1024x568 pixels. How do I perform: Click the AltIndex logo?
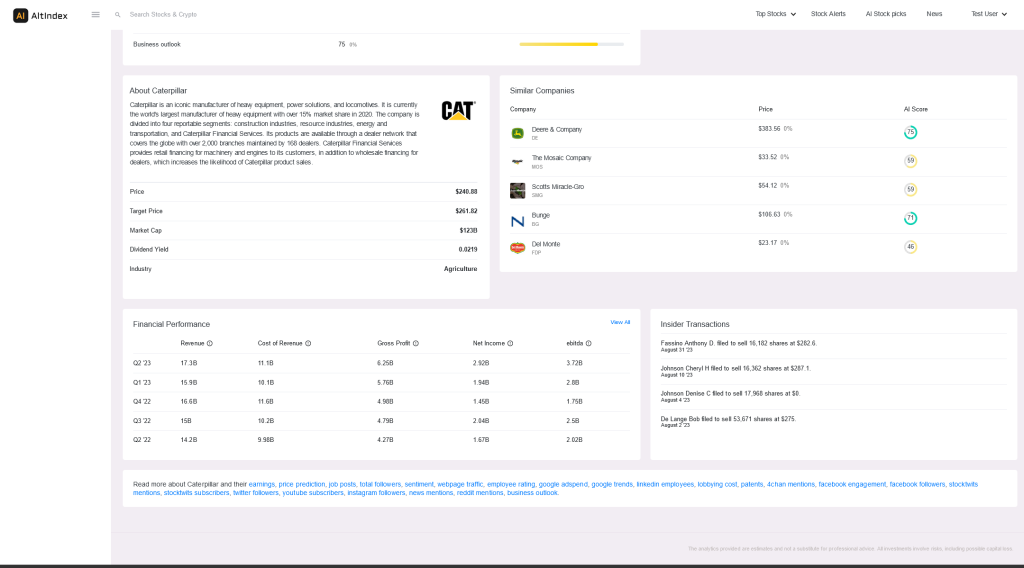40,15
